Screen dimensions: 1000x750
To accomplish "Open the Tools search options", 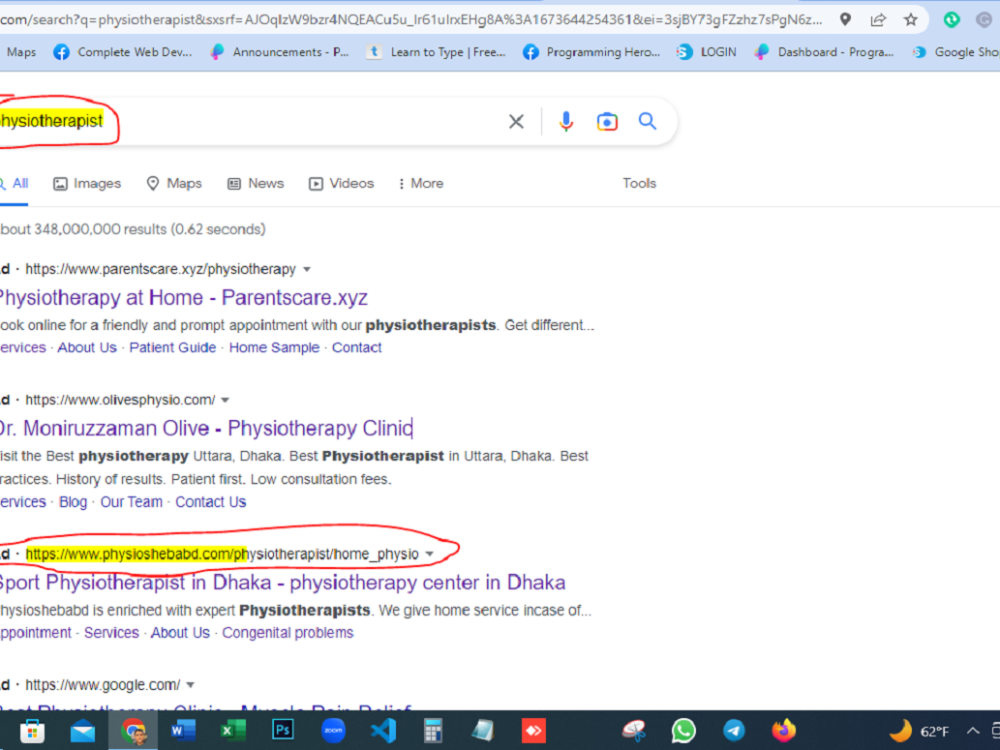I will tap(639, 184).
